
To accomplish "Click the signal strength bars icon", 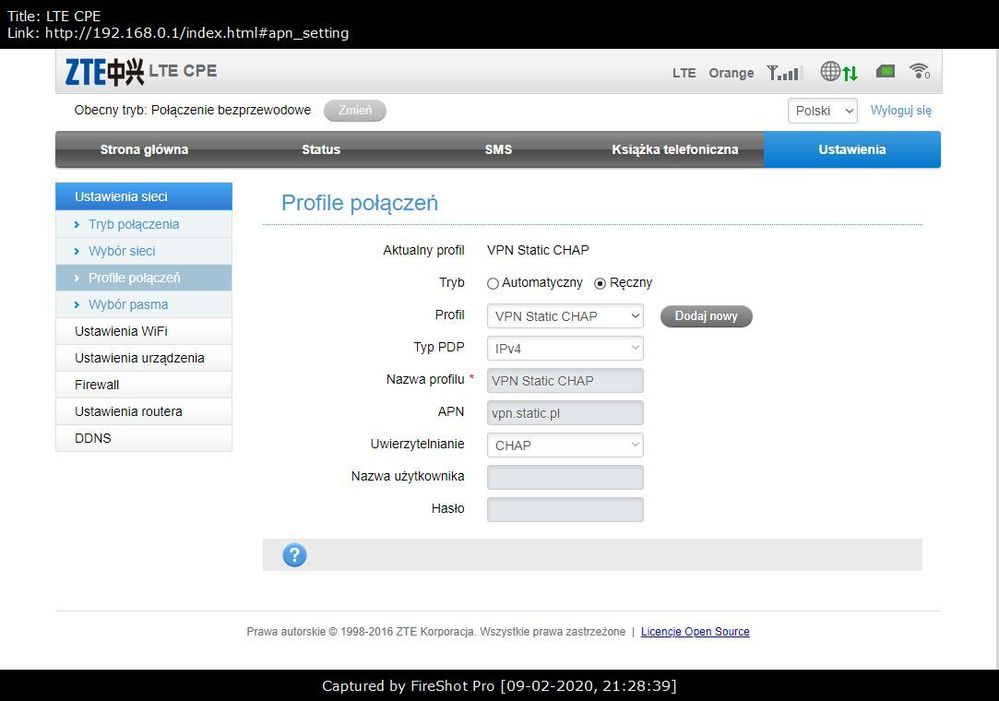I will [783, 73].
